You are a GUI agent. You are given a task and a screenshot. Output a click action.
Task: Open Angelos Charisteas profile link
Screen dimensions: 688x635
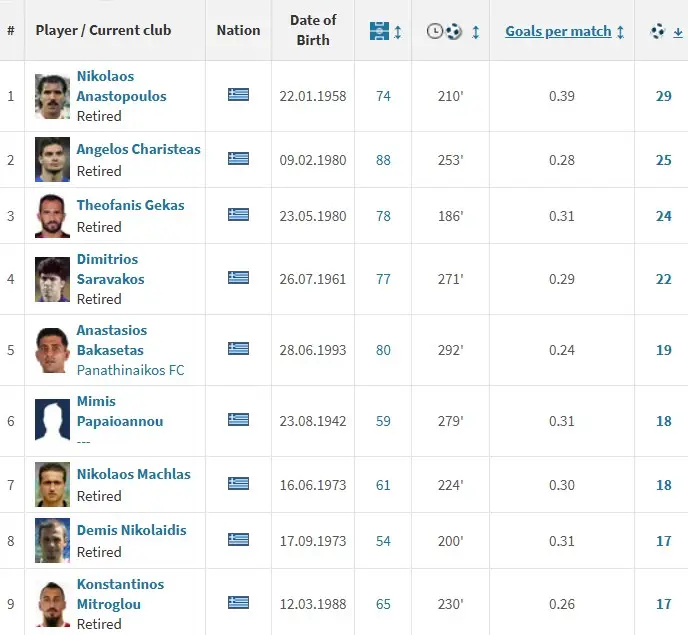(x=138, y=149)
